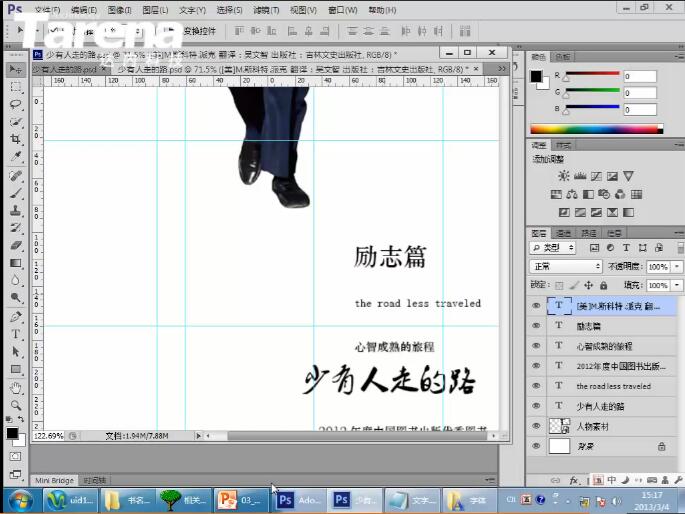Hide the 背景 layer
This screenshot has width=685, height=514.
(x=536, y=446)
